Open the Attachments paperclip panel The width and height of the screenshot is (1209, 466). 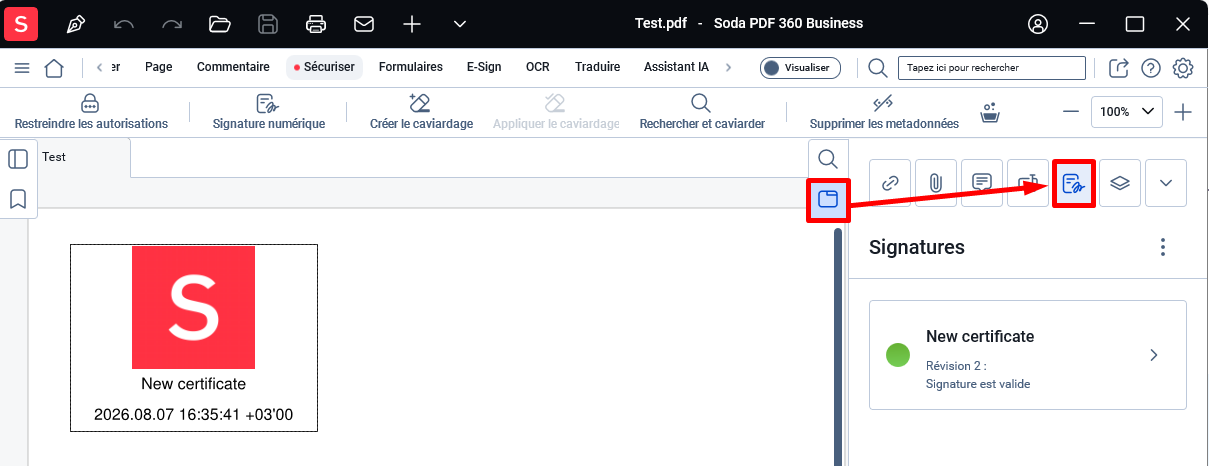pyautogui.click(x=936, y=183)
